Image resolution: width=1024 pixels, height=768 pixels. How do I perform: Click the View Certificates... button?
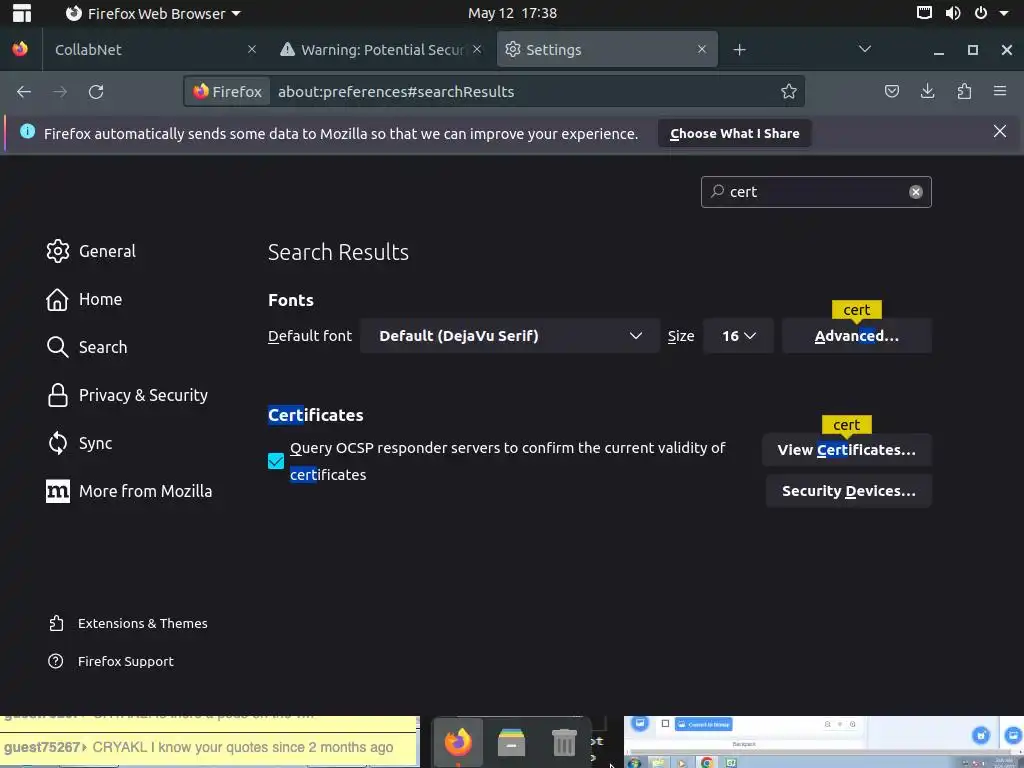pos(846,450)
